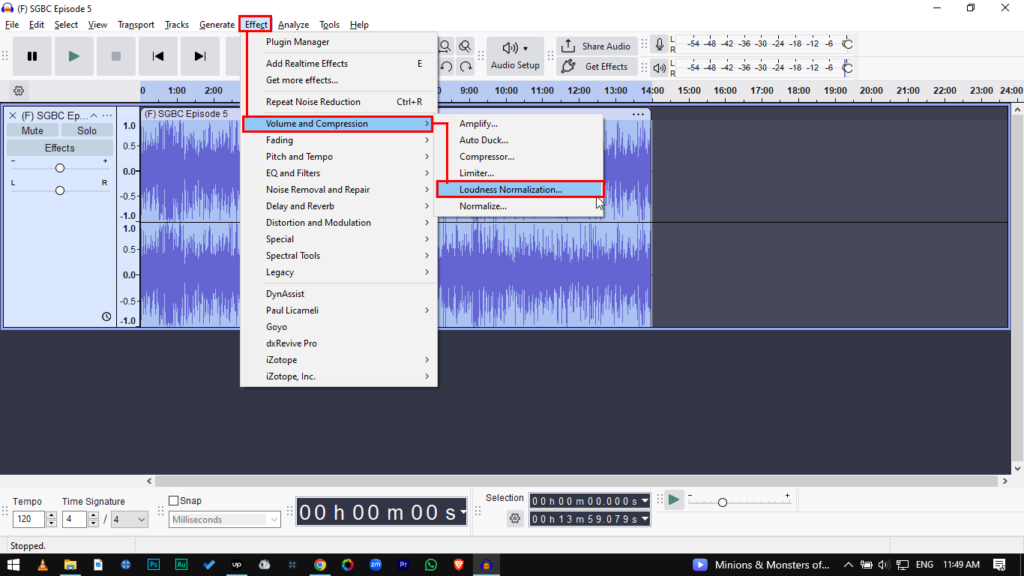Click the track gain slider knob
The width and height of the screenshot is (1024, 576).
60,168
